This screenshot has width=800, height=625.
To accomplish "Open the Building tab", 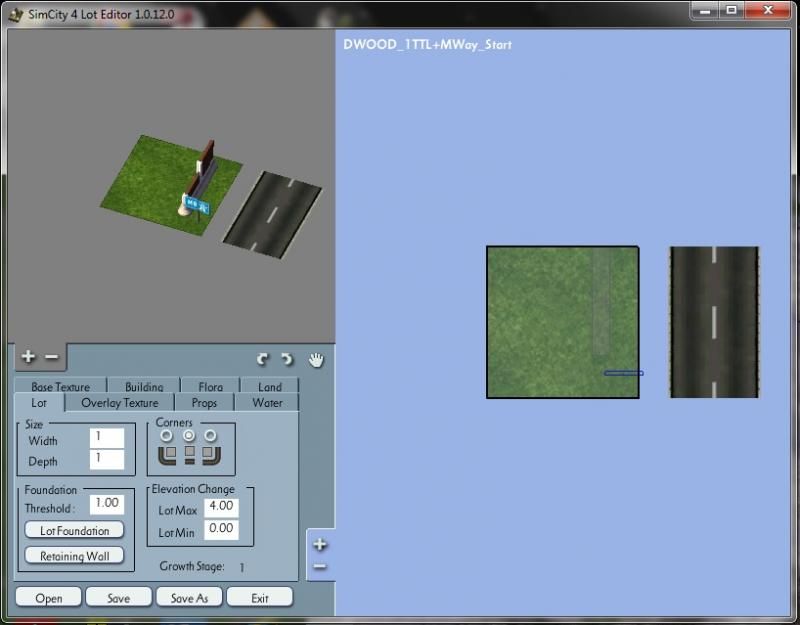I will (x=144, y=386).
